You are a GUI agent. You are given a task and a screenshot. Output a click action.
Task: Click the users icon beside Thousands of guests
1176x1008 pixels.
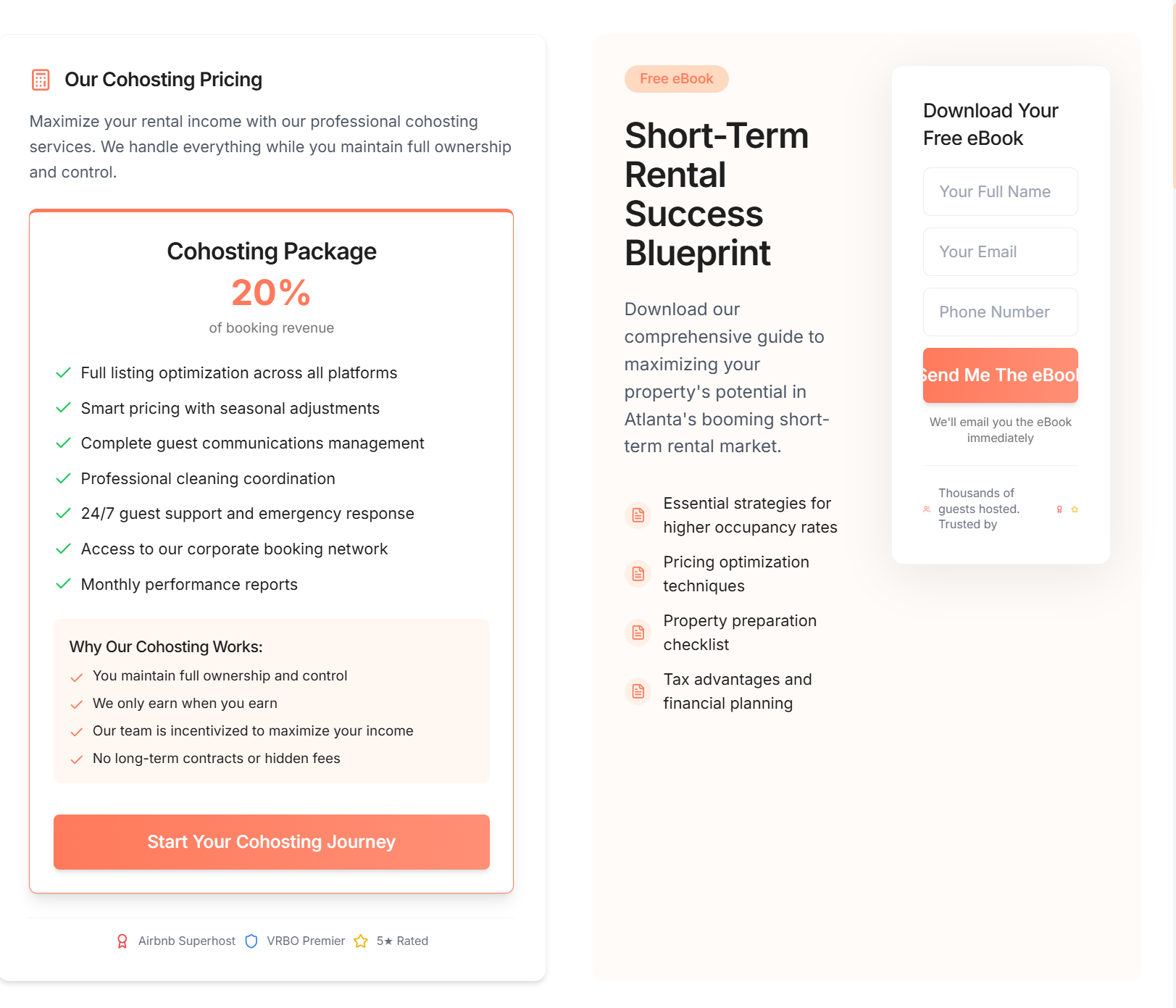[927, 509]
